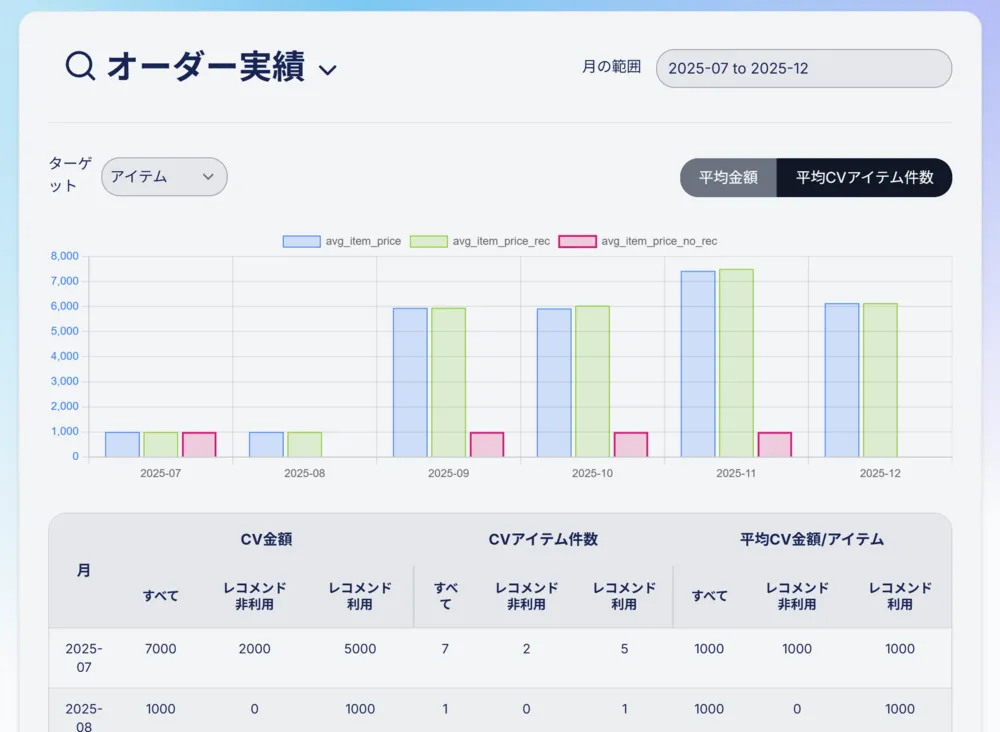Click the green bar for 2025-08
The height and width of the screenshot is (732, 1000).
[x=304, y=445]
